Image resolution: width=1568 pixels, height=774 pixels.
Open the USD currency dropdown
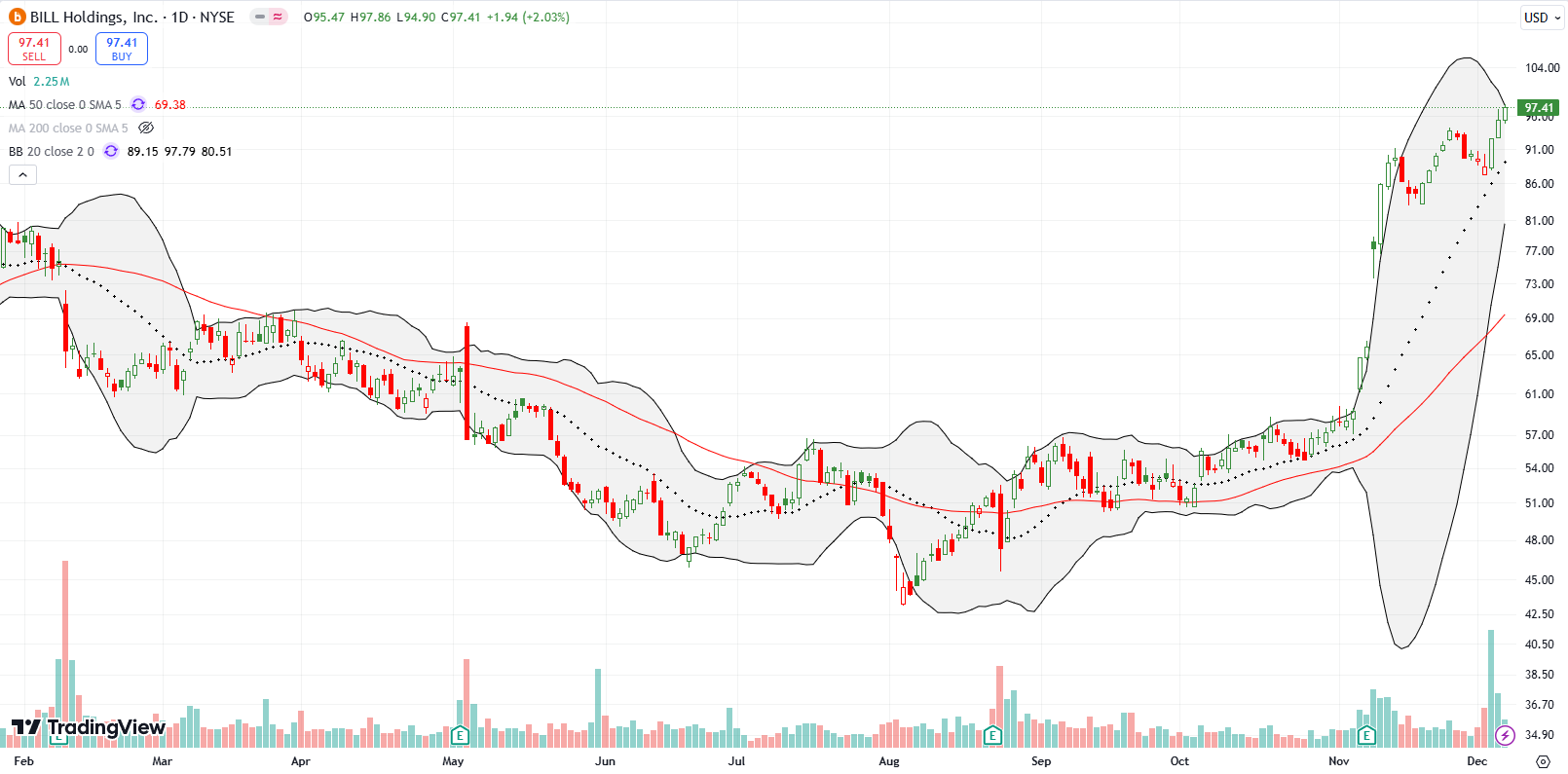1542,18
